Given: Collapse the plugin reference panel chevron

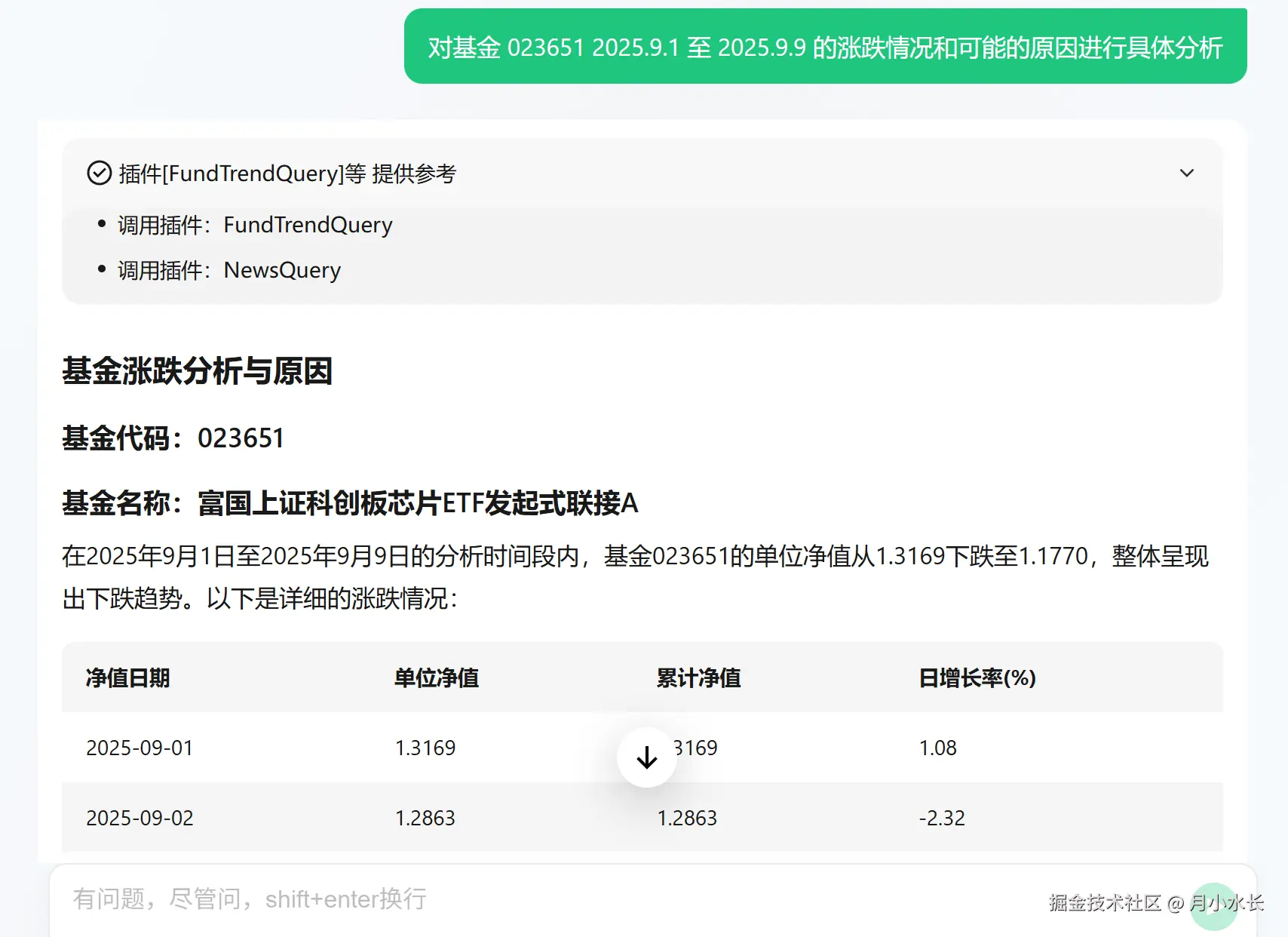Looking at the screenshot, I should coord(1186,174).
